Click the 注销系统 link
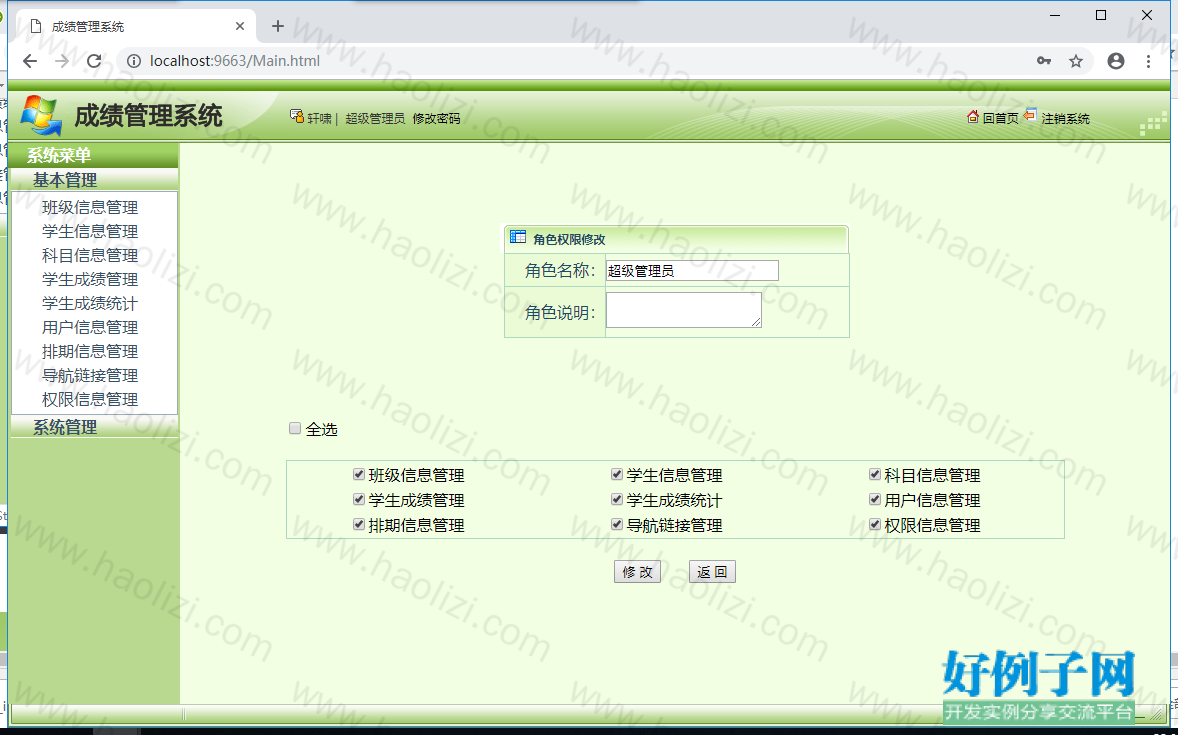1178x735 pixels. point(1065,119)
